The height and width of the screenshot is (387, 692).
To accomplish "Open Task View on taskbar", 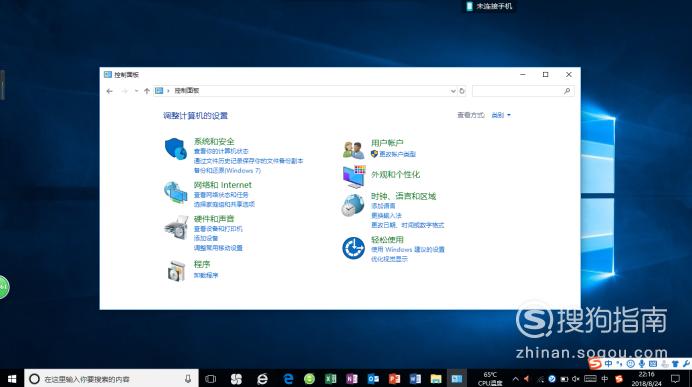I will pyautogui.click(x=211, y=379).
